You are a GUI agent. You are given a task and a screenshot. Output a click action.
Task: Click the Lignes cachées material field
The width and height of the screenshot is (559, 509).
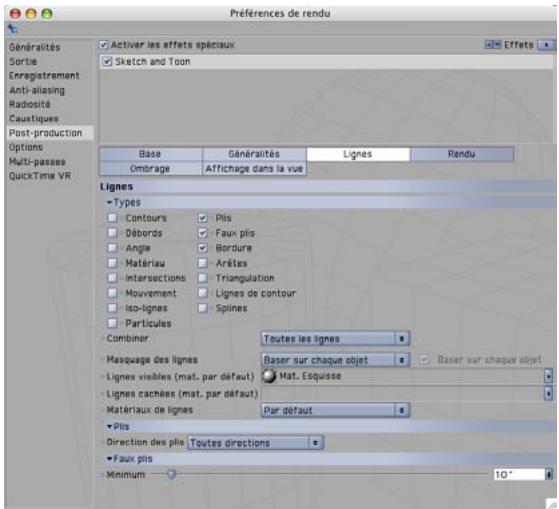[403, 393]
